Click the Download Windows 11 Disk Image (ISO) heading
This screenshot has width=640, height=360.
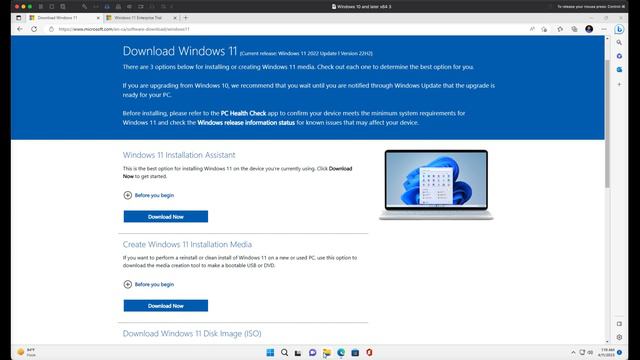(x=192, y=333)
